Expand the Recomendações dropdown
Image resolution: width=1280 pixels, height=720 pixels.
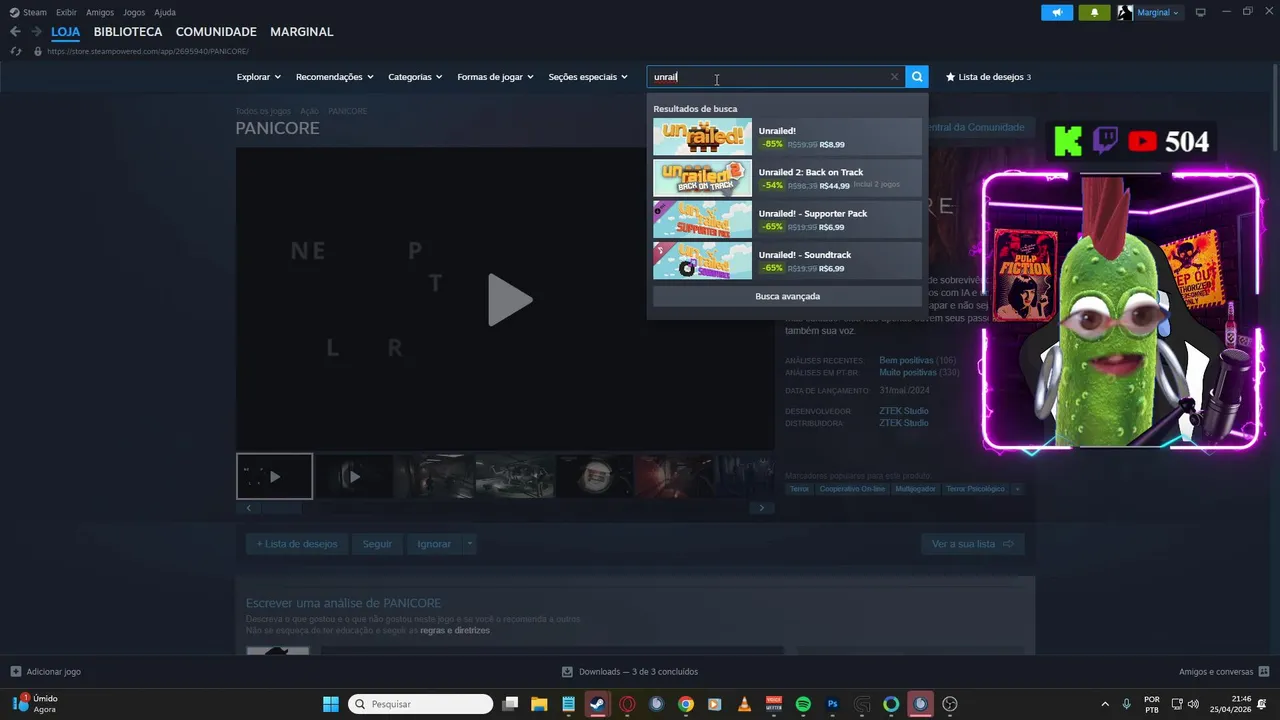click(x=334, y=77)
